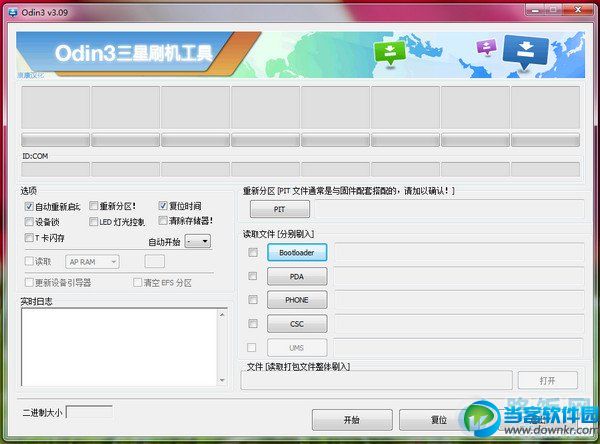This screenshot has width=600, height=444.
Task: Tick the checkbox beside PHONE
Action: [253, 299]
